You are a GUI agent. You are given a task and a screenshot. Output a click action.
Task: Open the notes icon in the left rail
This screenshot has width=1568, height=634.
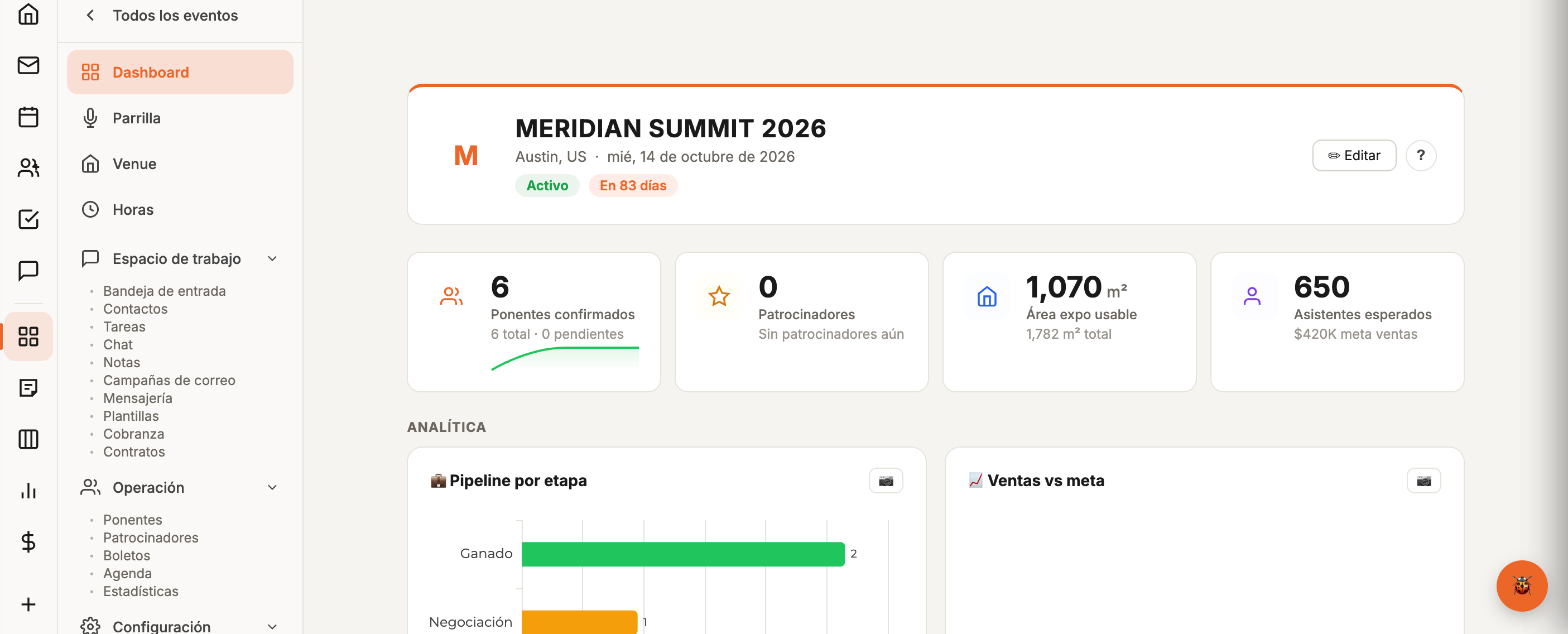(28, 388)
